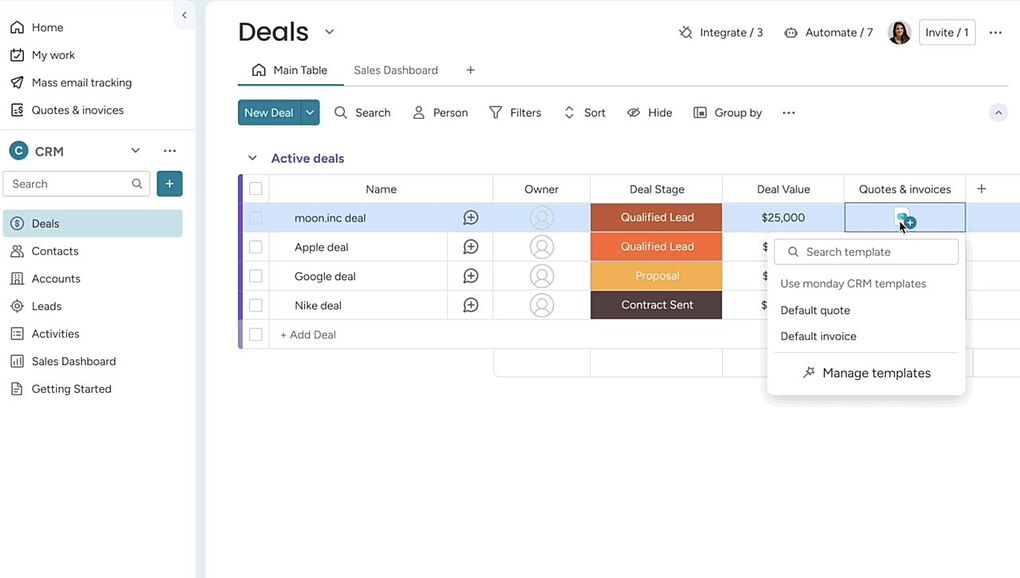Open board Search tool
This screenshot has width=1020, height=578.
(x=362, y=113)
